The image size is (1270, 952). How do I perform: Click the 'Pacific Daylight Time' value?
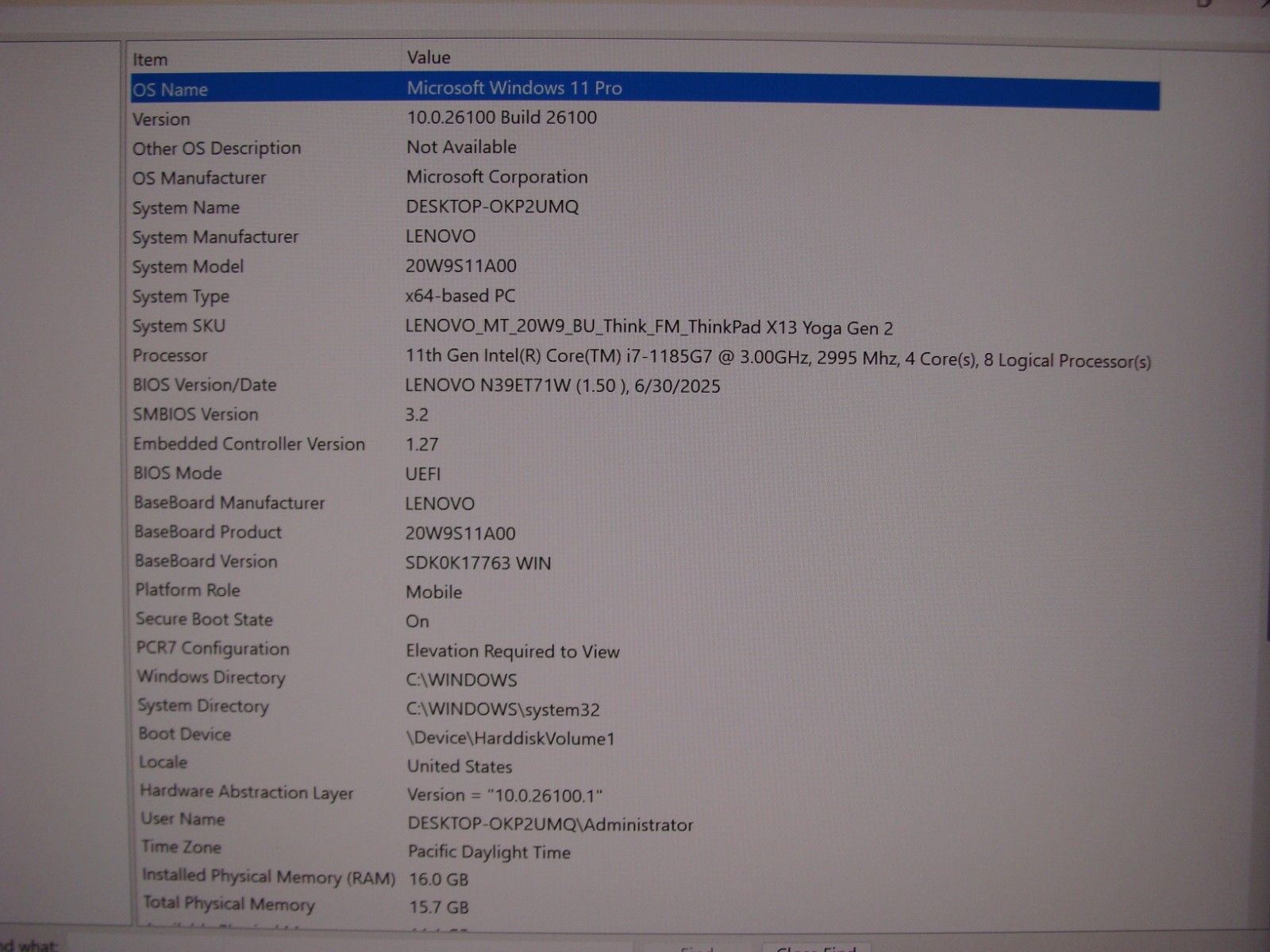tap(490, 853)
